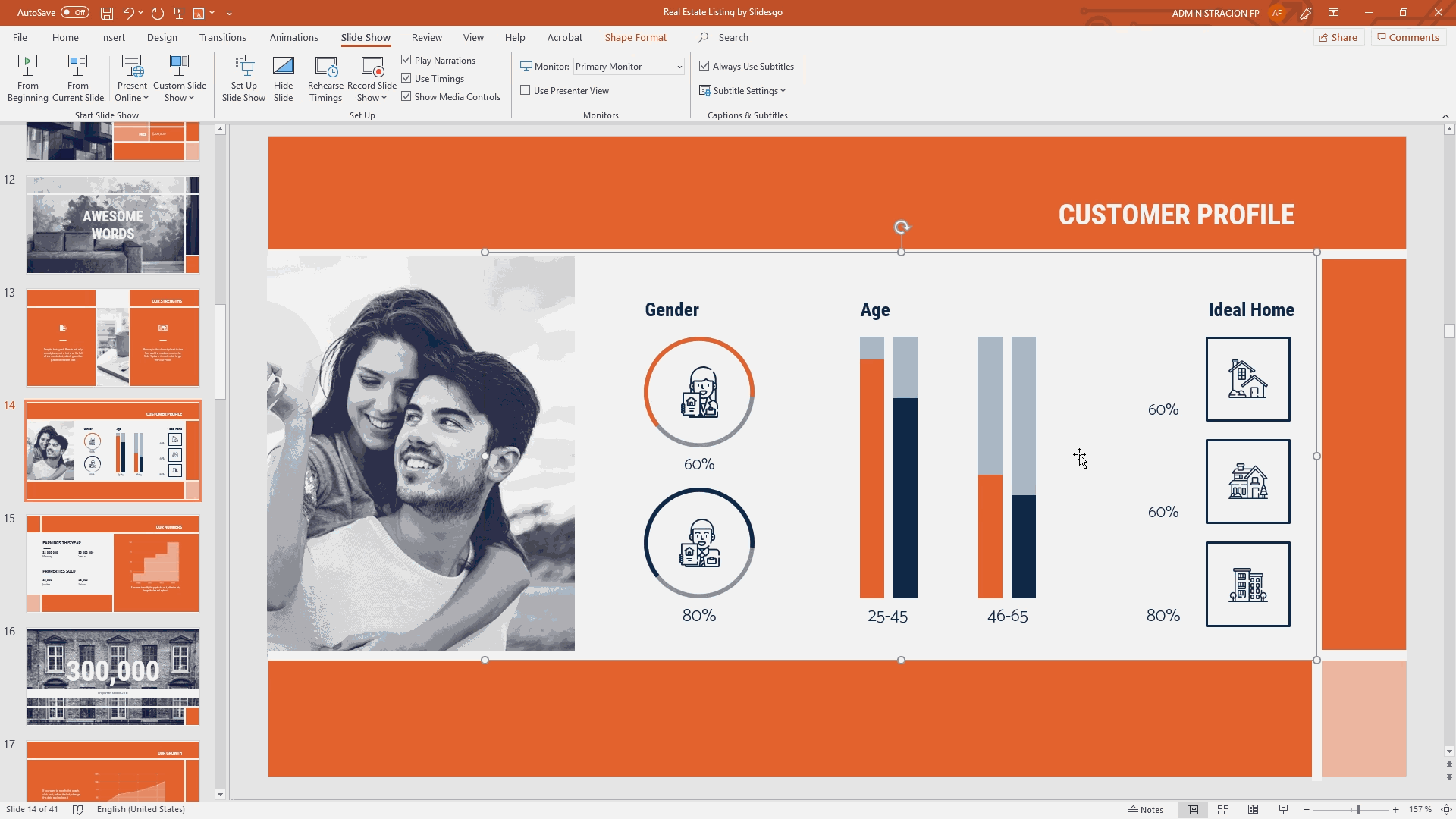Open the Comments button
The image size is (1456, 819).
click(1408, 37)
